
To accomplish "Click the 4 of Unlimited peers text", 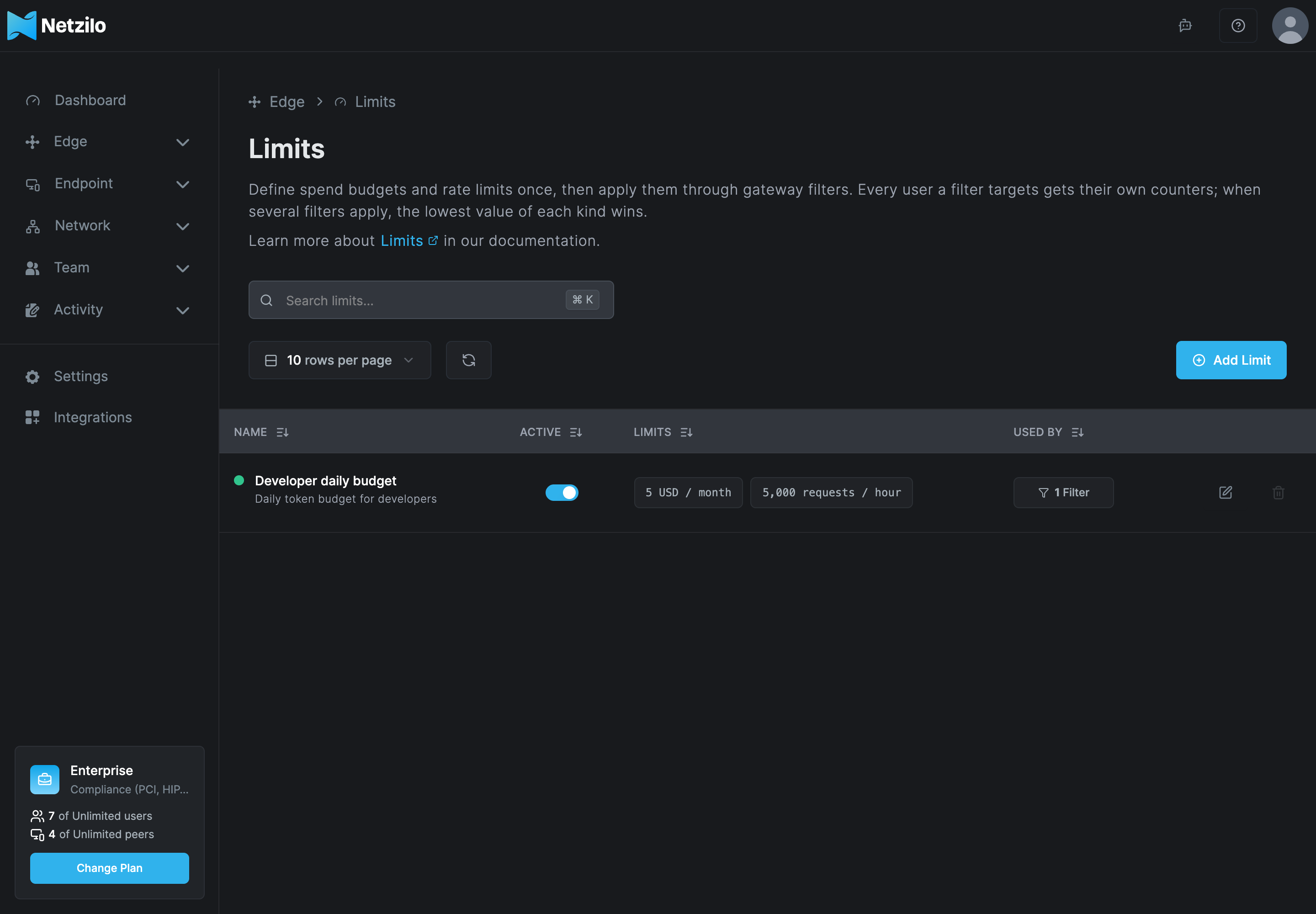I will tap(101, 834).
